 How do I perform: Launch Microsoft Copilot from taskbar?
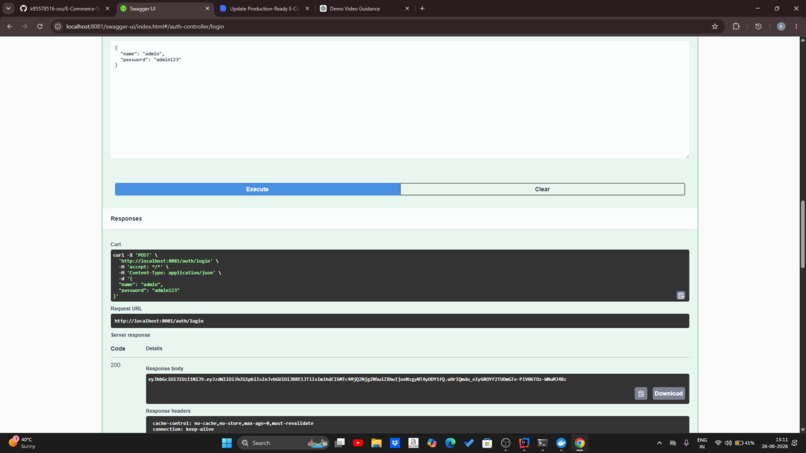coord(432,443)
